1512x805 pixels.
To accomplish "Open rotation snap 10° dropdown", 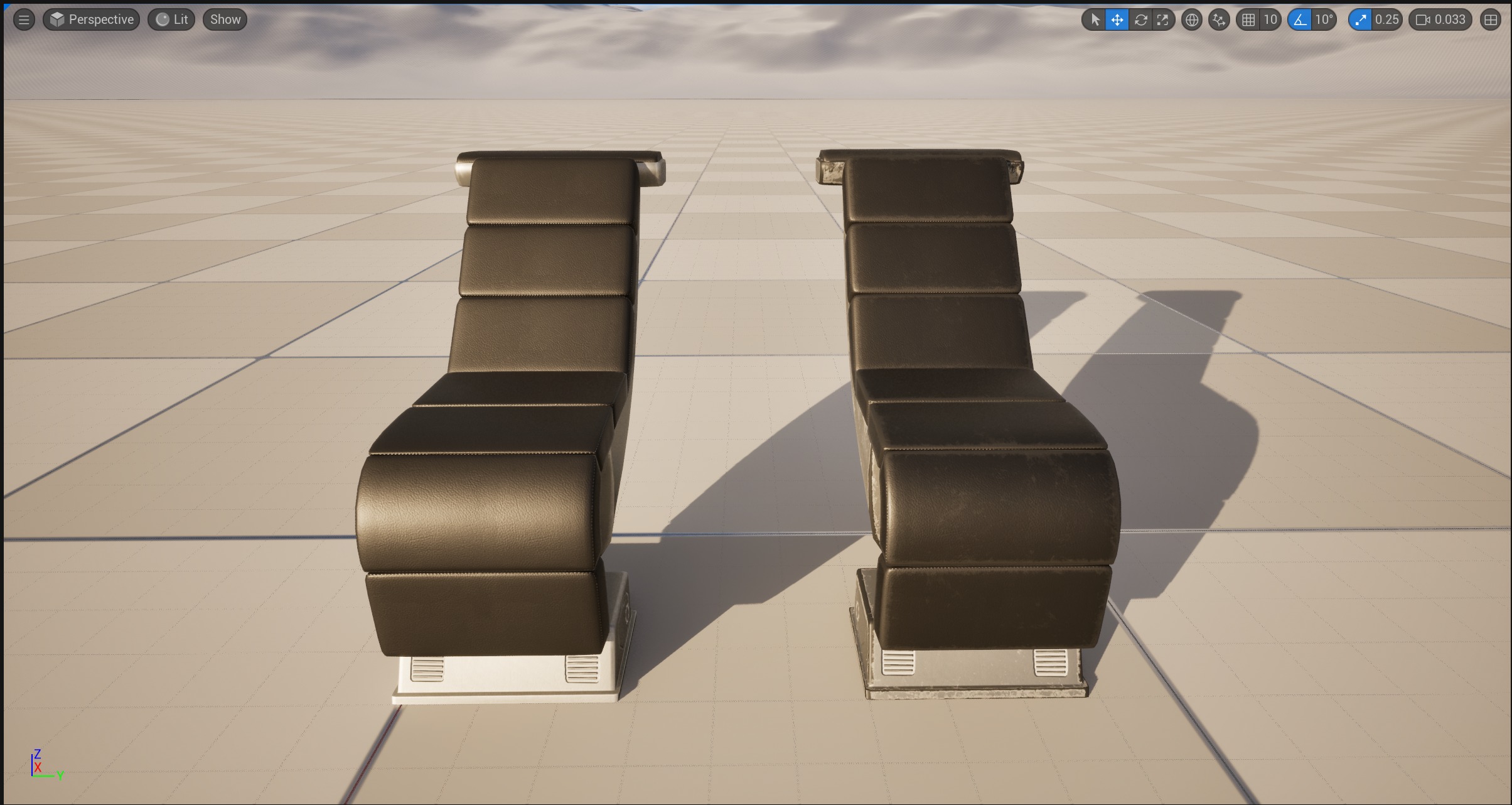I will tap(1324, 19).
